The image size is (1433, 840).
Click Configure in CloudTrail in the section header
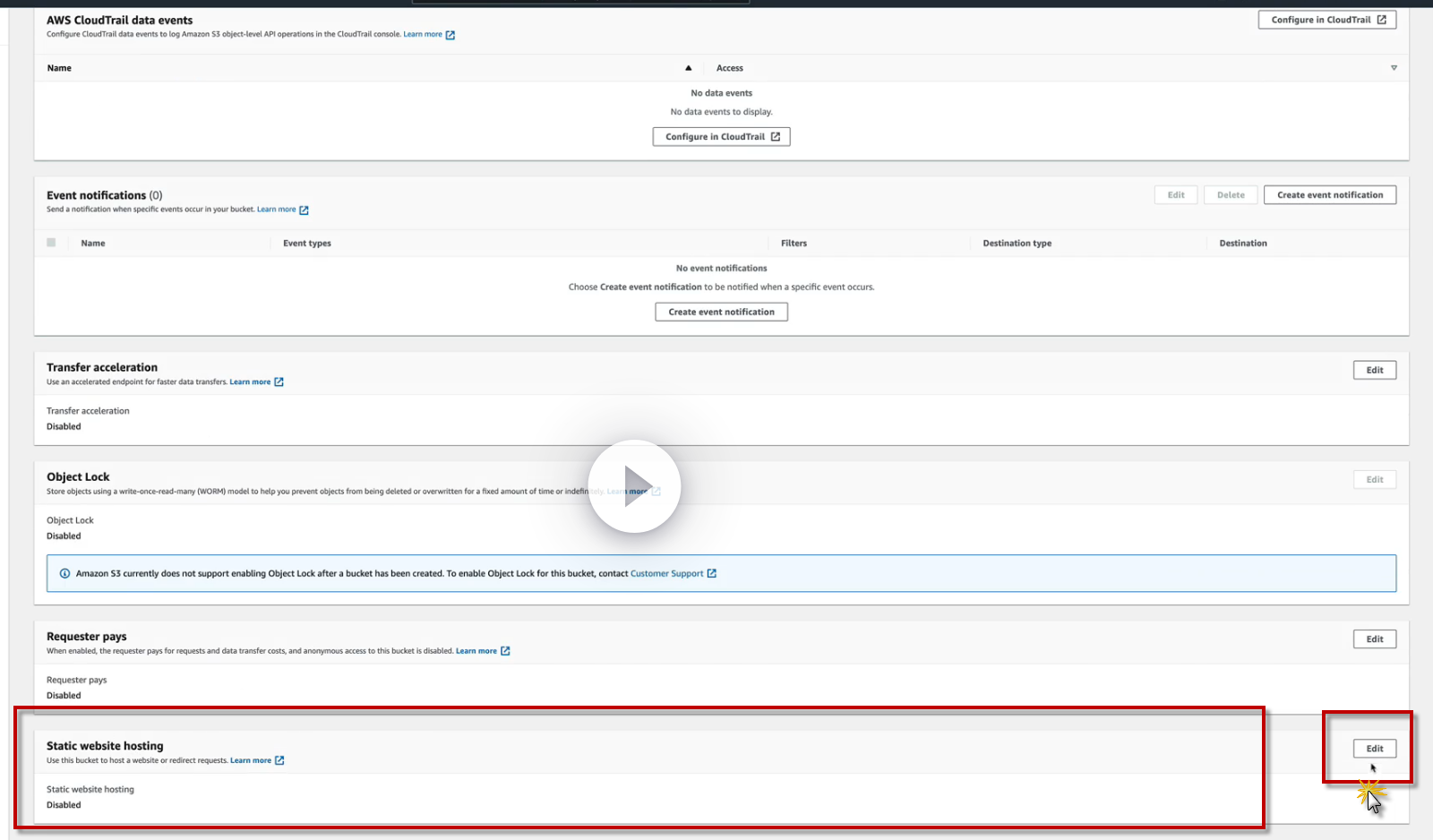coord(1327,20)
